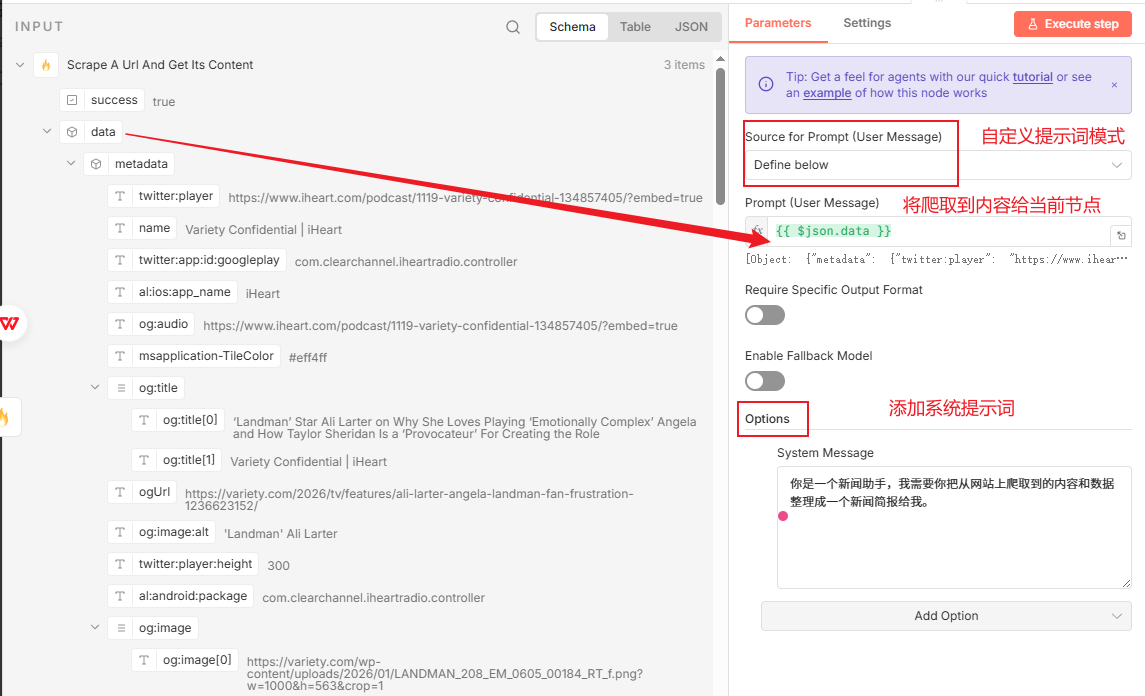Click the text icon for og:image:alt

(120, 532)
